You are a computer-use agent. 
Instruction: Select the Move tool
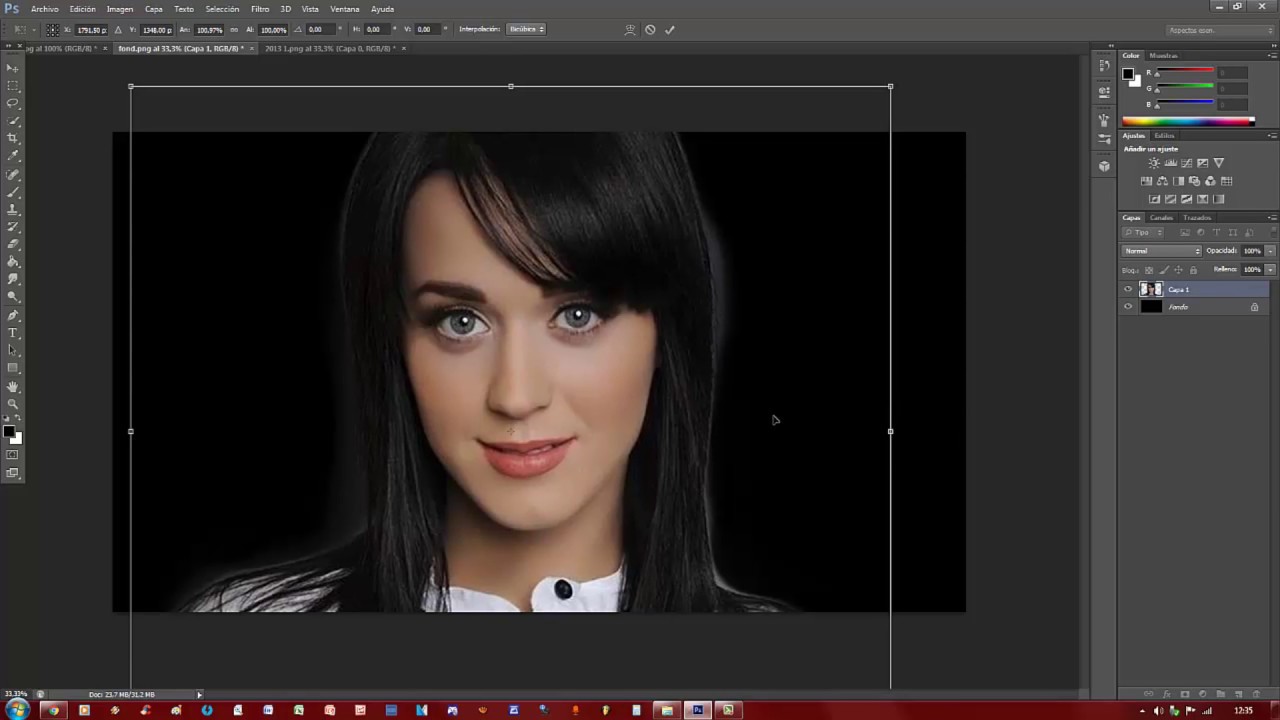coord(13,68)
